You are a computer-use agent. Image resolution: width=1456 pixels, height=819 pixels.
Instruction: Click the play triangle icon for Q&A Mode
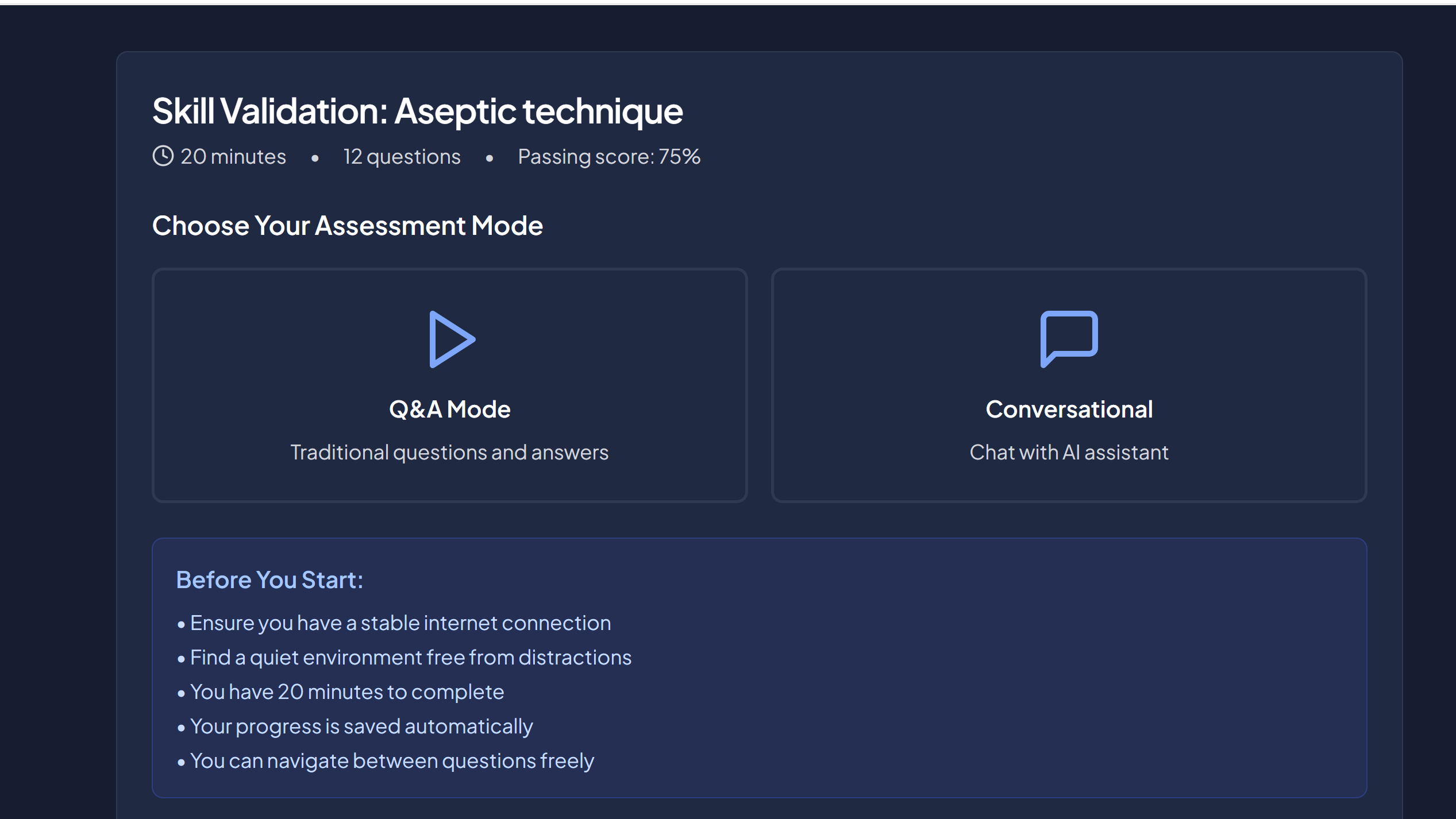pos(452,339)
